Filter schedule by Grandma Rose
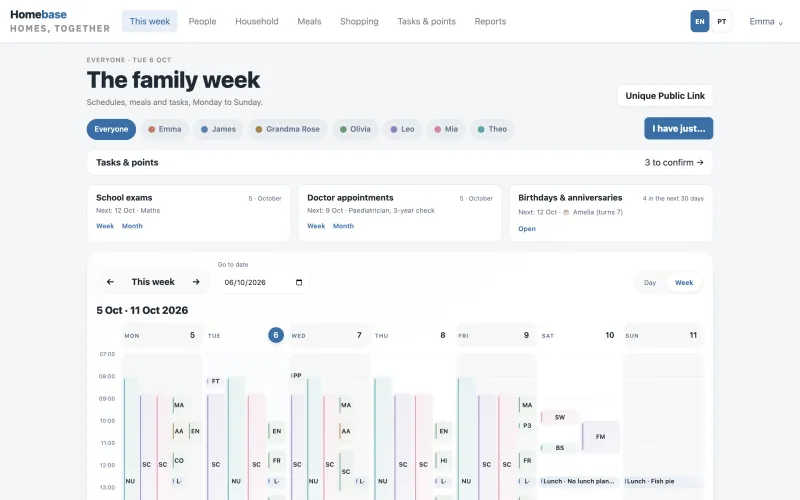Screen dimensions: 800x500 pyautogui.click(x=288, y=129)
